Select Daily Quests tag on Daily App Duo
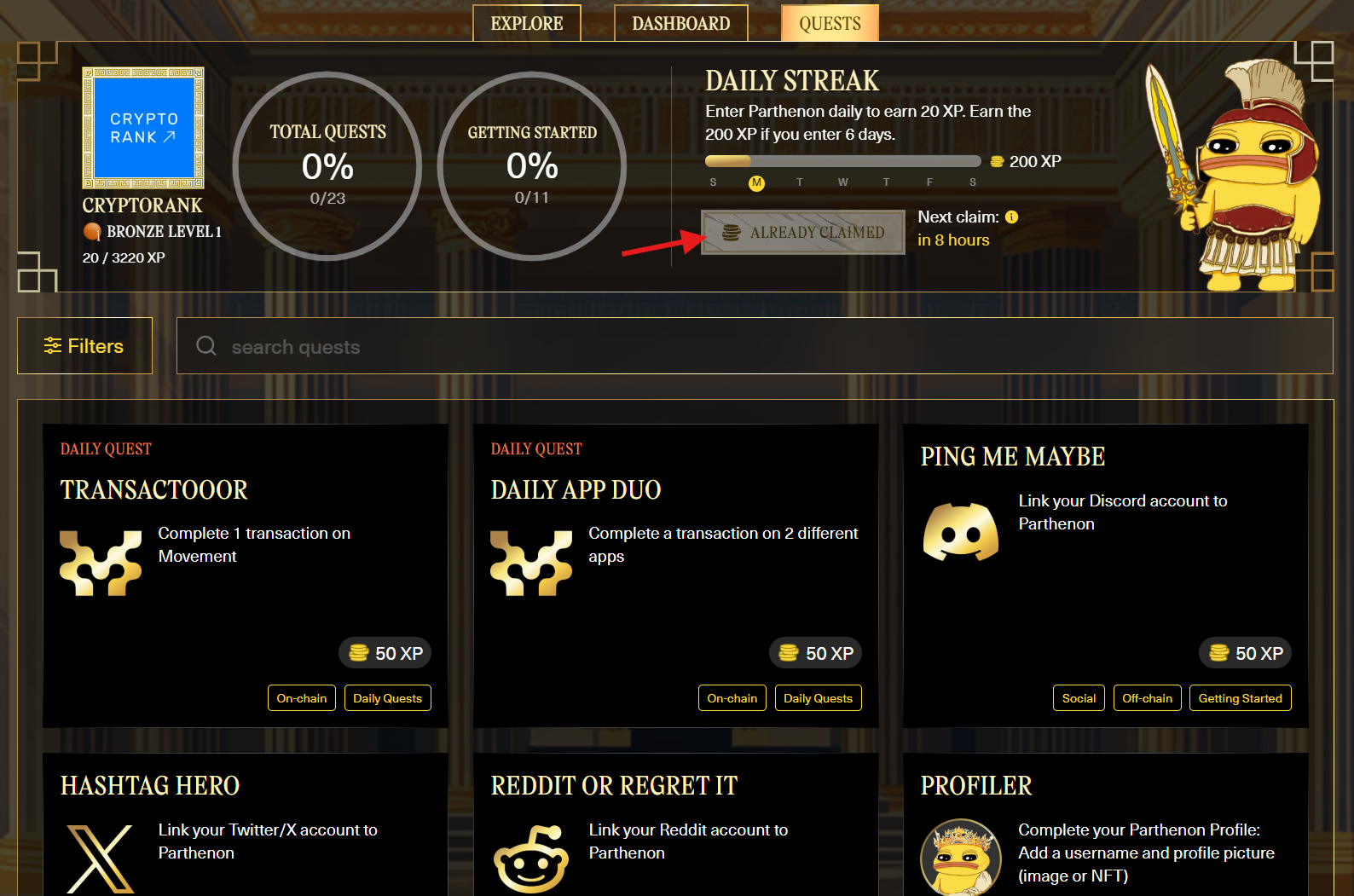The image size is (1354, 896). [x=819, y=697]
